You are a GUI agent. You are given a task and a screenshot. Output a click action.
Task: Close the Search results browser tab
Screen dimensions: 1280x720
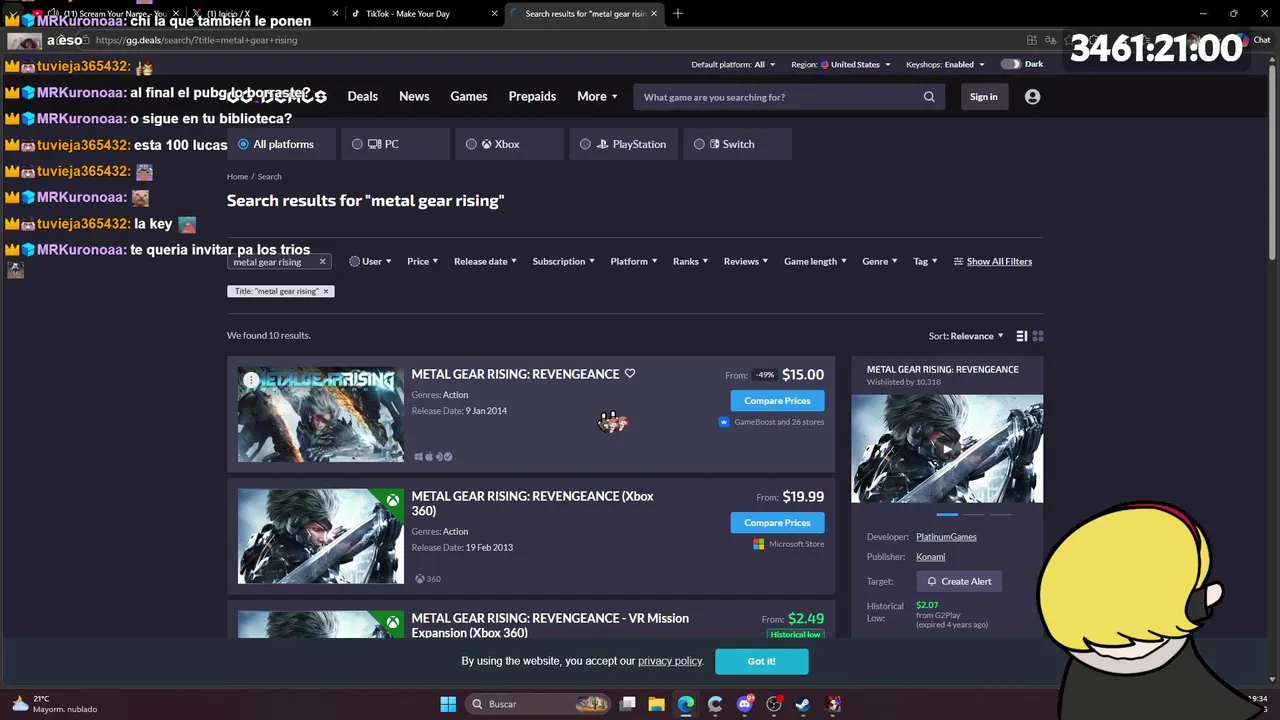[654, 13]
